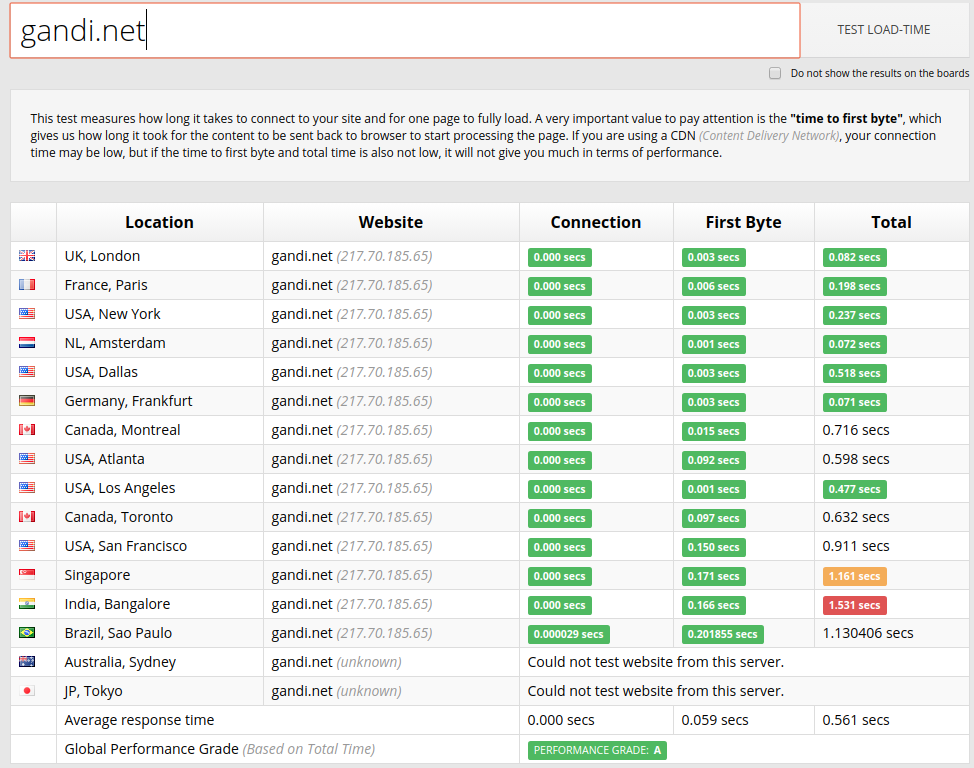Viewport: 974px width, 768px height.
Task: Select the PERFORMANCE GRADE: A badge
Action: click(597, 750)
